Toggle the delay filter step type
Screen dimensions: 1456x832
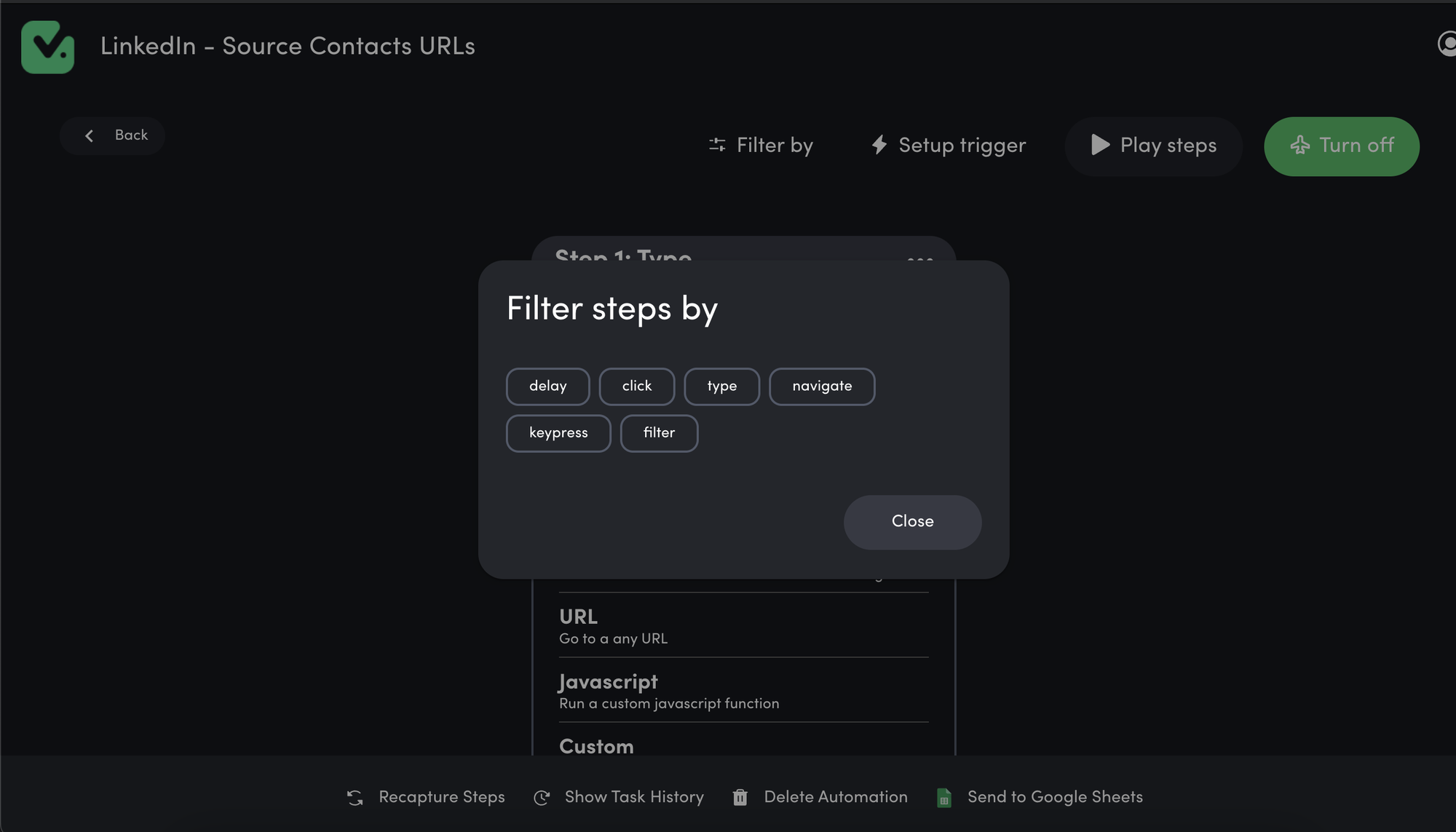coord(547,385)
